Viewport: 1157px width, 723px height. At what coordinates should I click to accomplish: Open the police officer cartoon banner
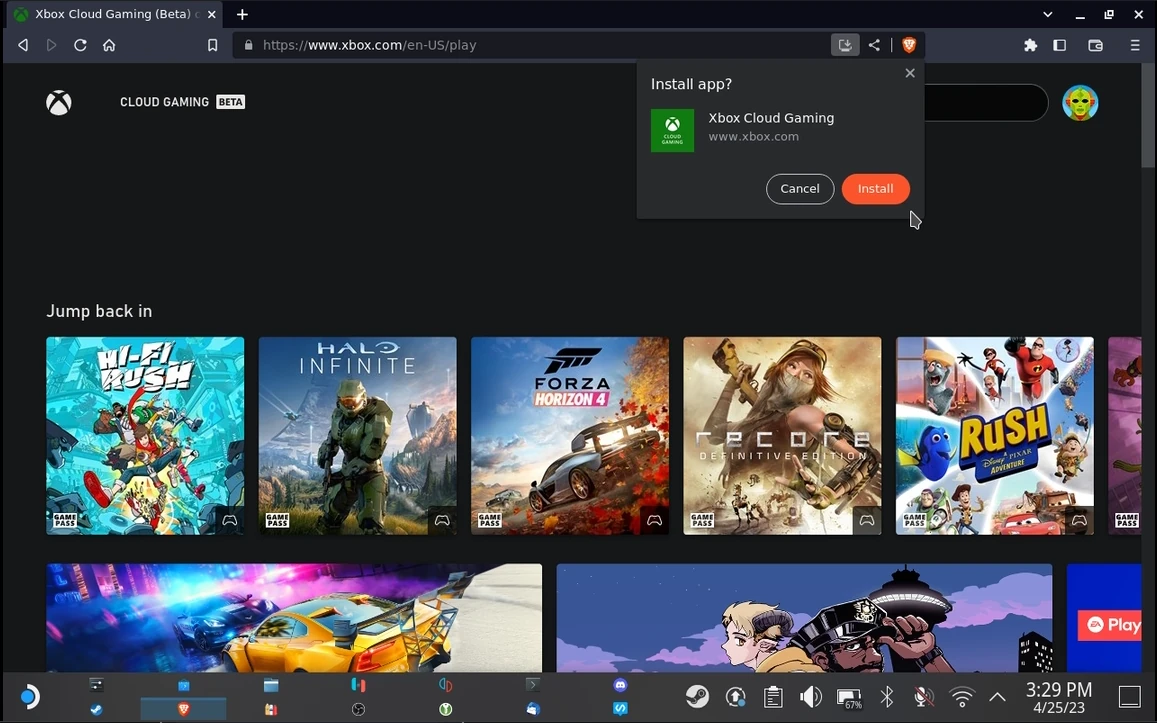click(x=804, y=618)
